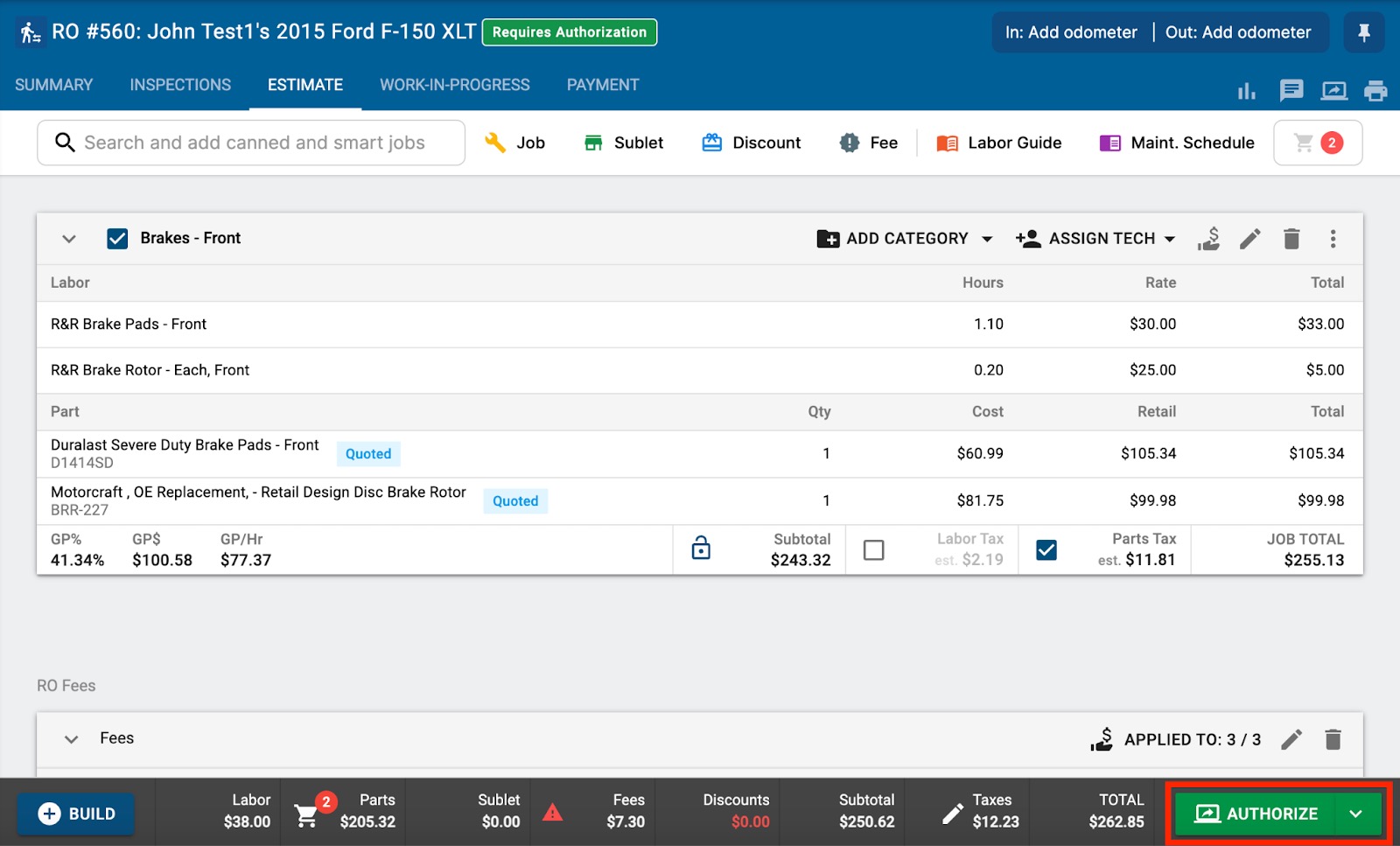This screenshot has width=1400, height=846.
Task: Delete the Brakes - Front job via trash icon
Action: pyautogui.click(x=1291, y=238)
